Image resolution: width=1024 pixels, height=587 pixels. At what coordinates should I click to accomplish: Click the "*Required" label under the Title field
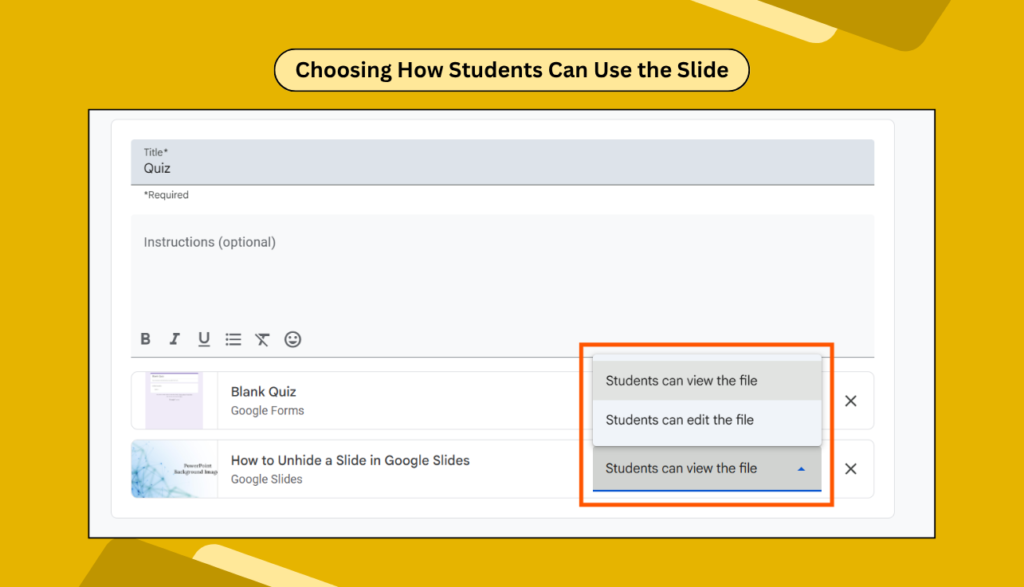click(x=165, y=194)
